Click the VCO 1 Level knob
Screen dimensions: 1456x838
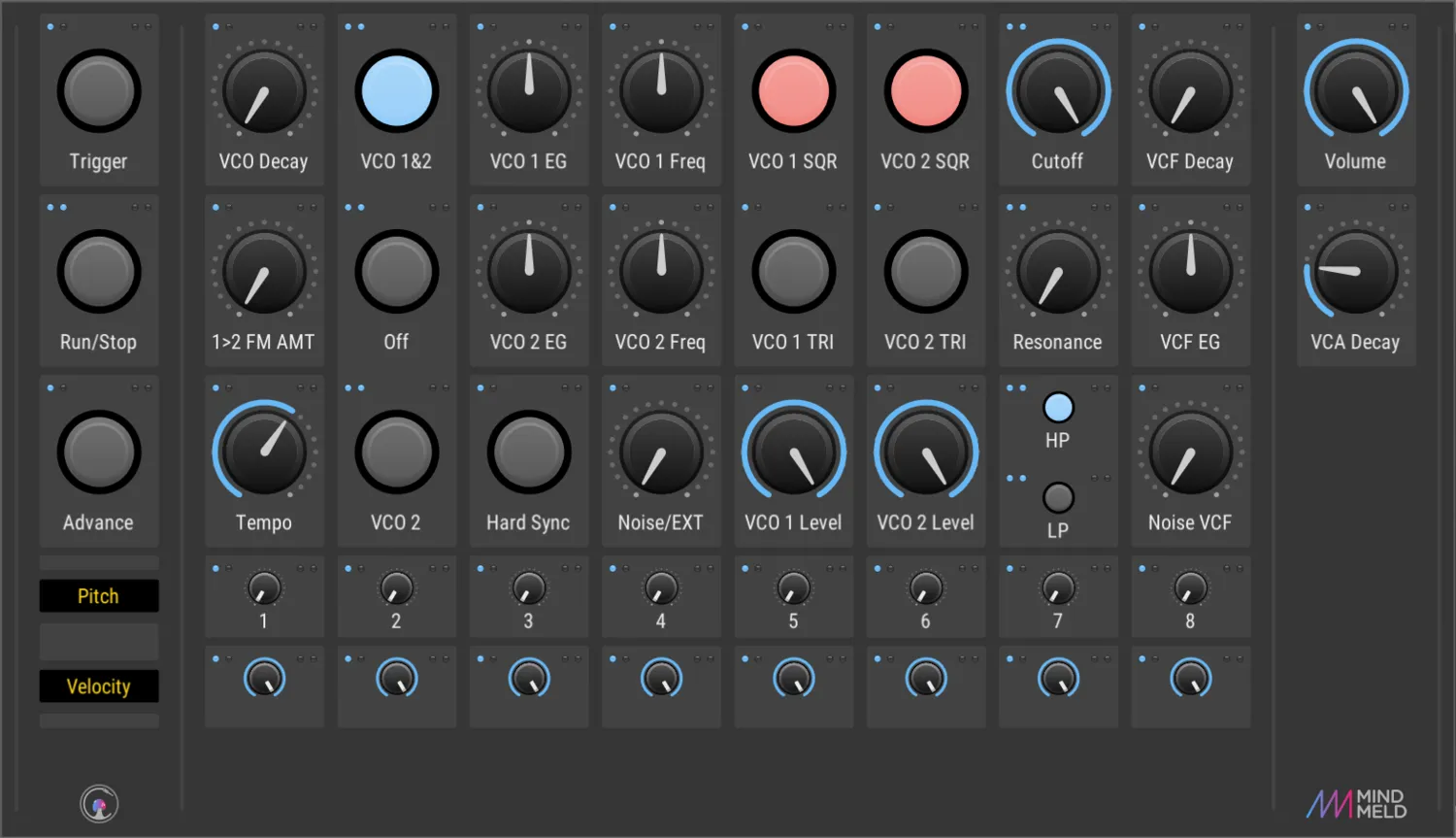[794, 453]
